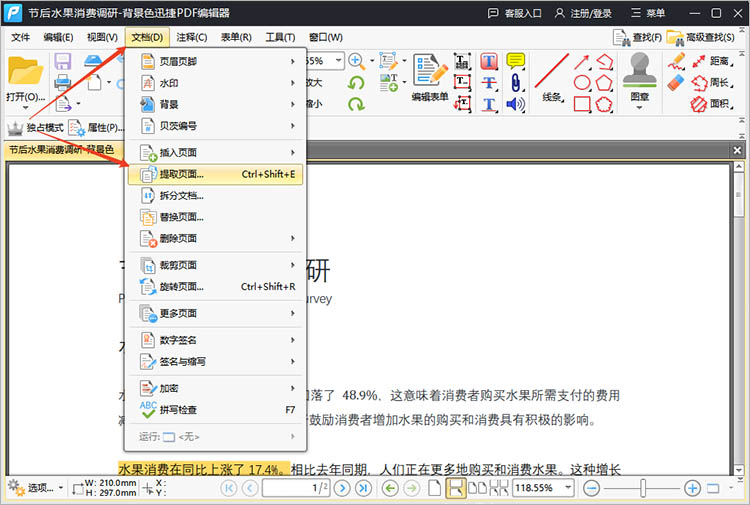Click the rotate counterclockwise green arrow
This screenshot has height=505, width=750.
coord(356,83)
